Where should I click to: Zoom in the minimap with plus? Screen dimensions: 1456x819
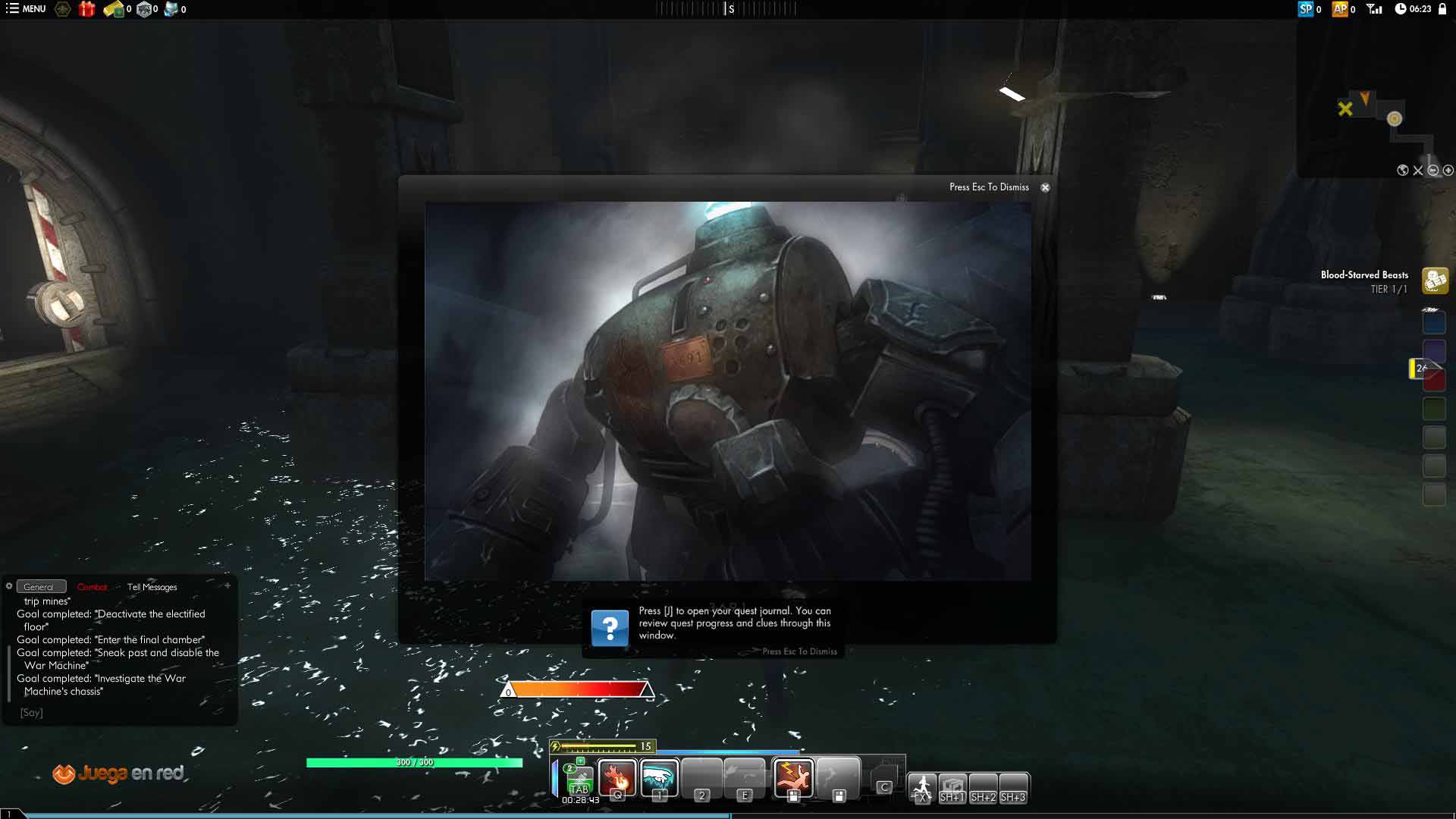pyautogui.click(x=1448, y=171)
